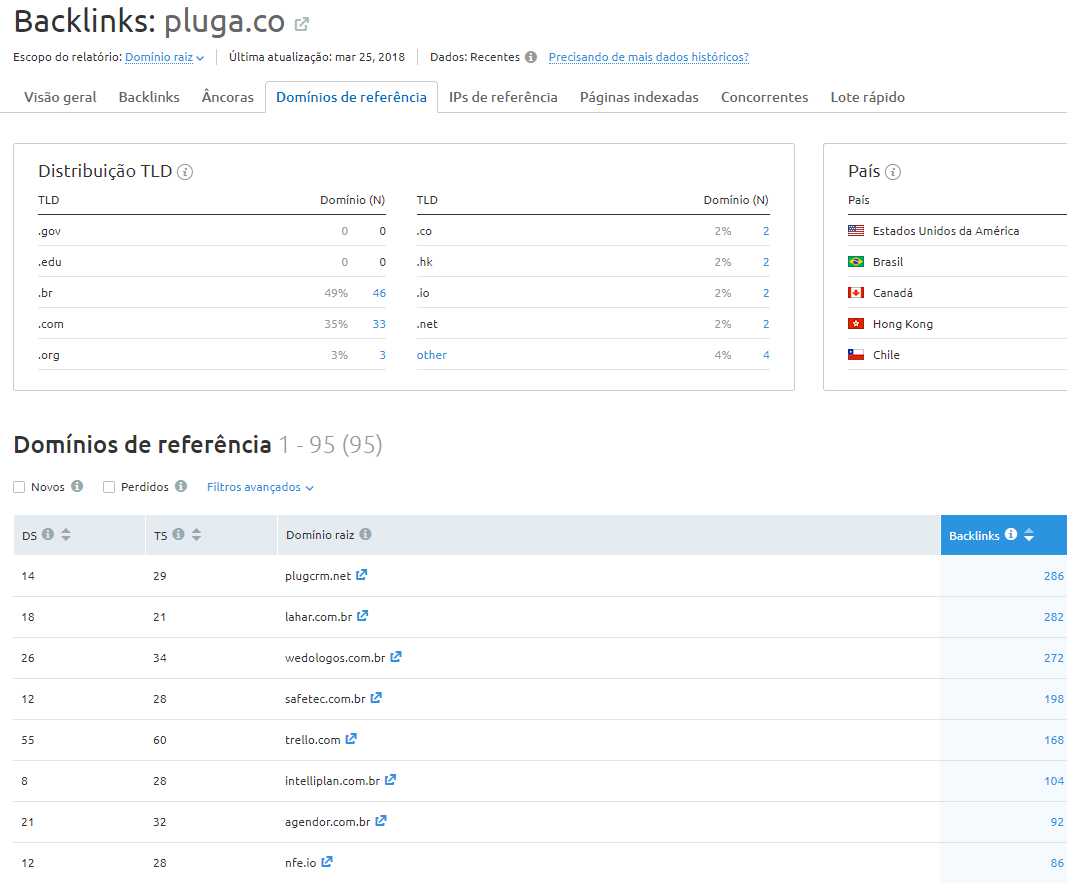Click .io domain count 2
This screenshot has height=883, width=1067.
pyautogui.click(x=766, y=293)
